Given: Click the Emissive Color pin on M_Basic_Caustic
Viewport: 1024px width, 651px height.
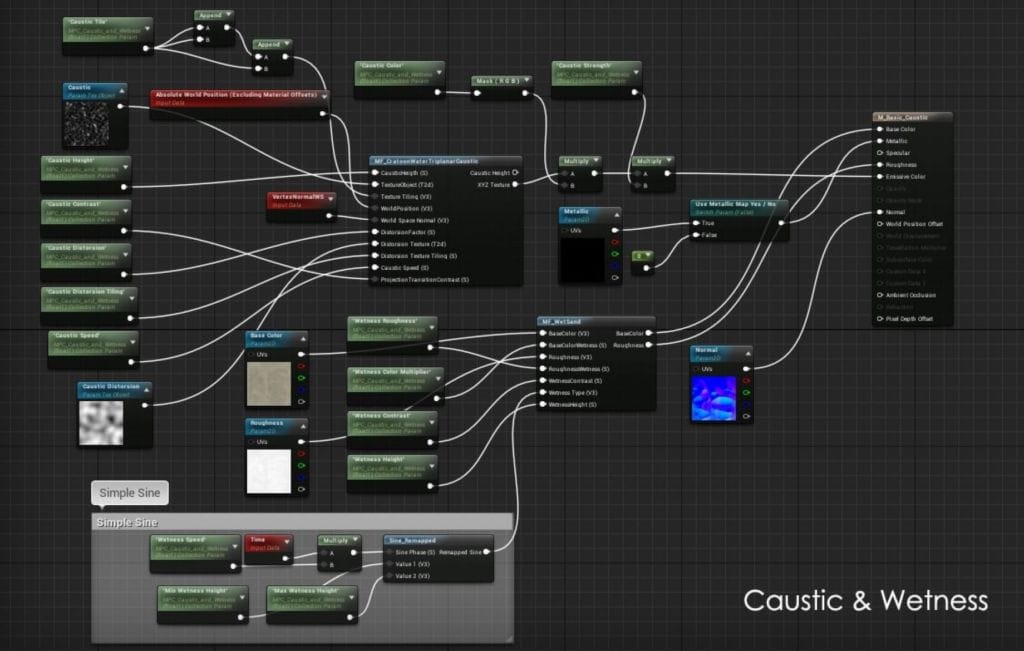Looking at the screenshot, I should click(x=880, y=176).
